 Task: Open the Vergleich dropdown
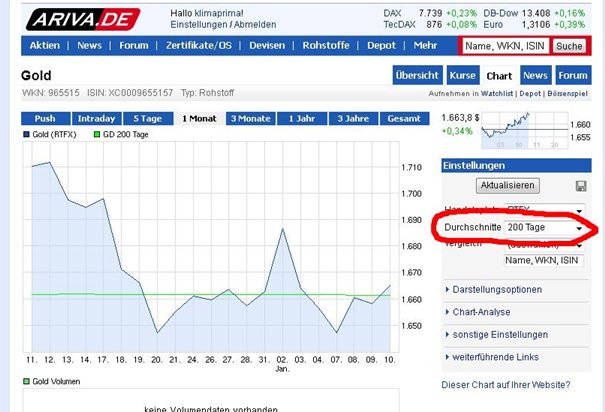coord(544,245)
